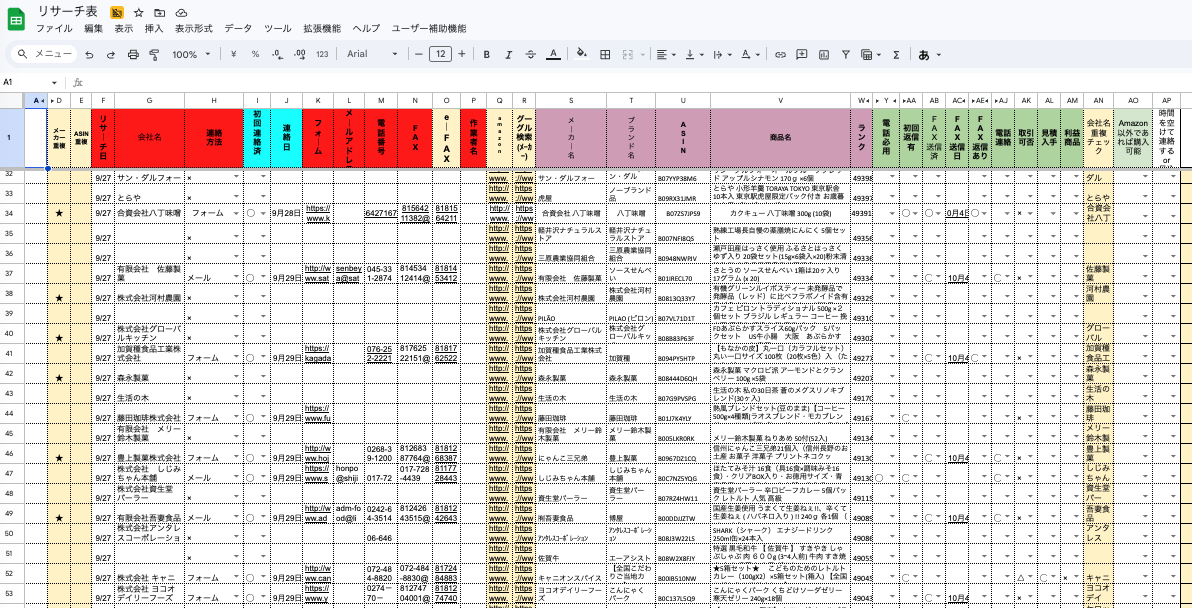Open the Google Sheets home icon
This screenshot has width=1192, height=608.
point(16,19)
